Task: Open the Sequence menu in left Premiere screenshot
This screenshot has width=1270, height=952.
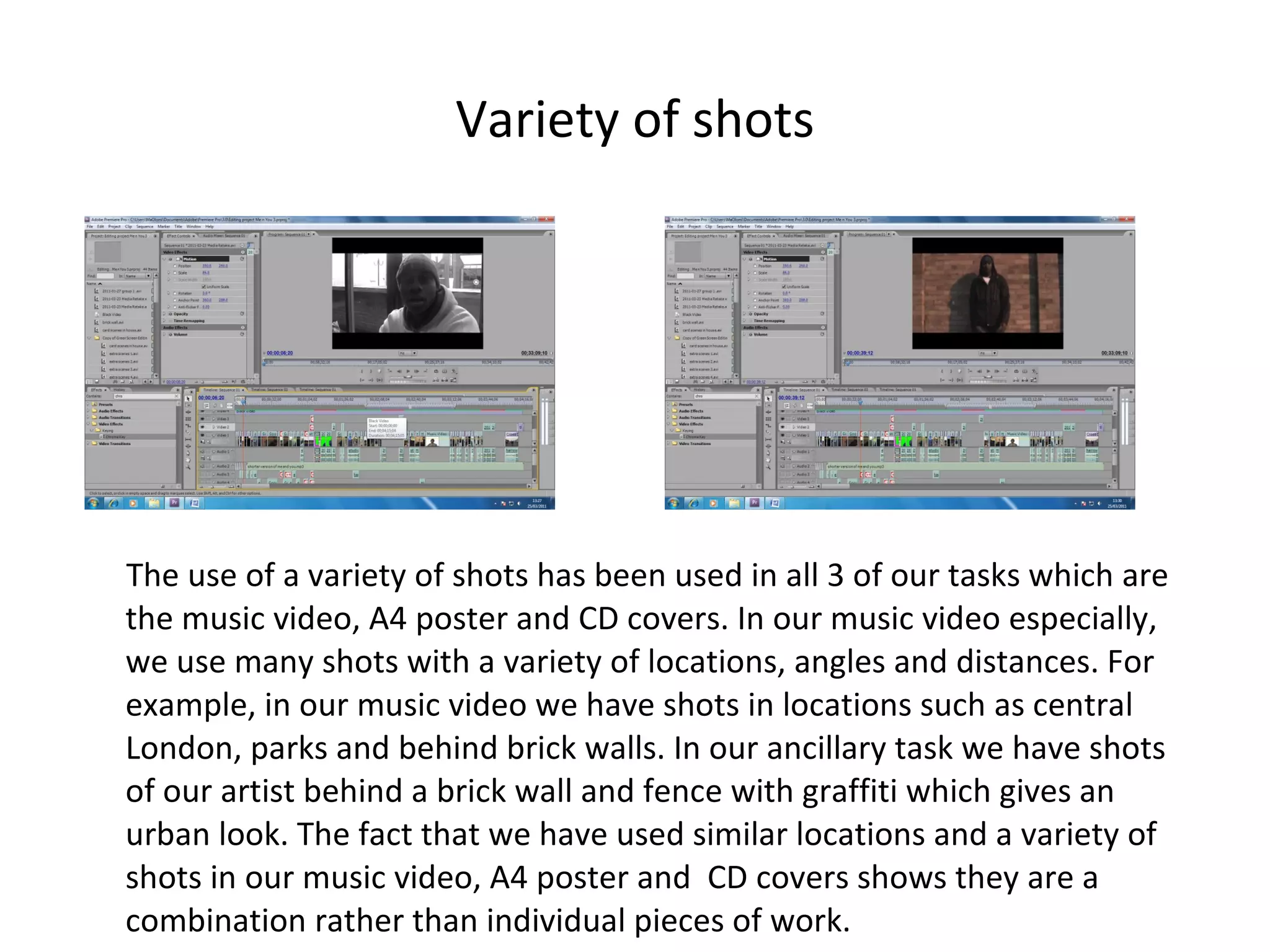Action: (x=144, y=226)
